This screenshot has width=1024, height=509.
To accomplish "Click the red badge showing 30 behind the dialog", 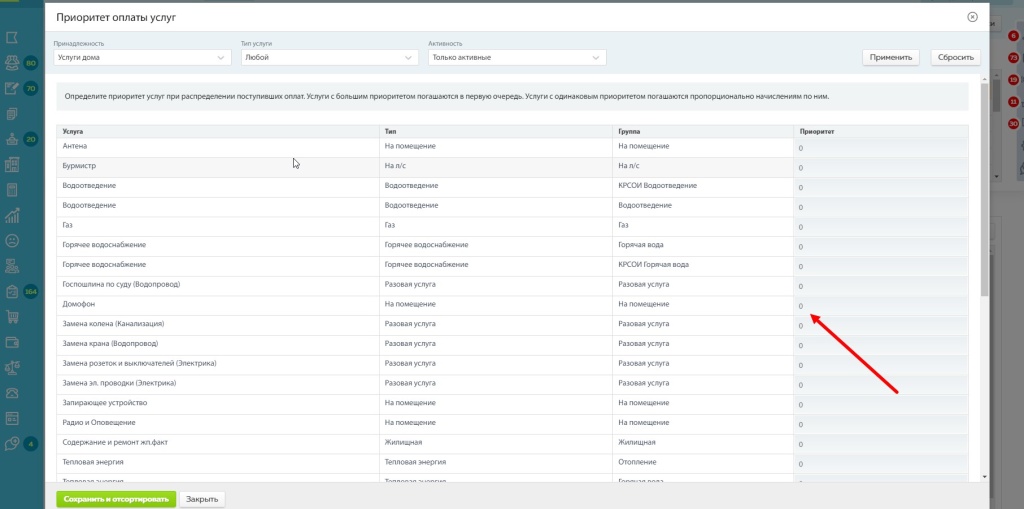I will [x=1013, y=123].
